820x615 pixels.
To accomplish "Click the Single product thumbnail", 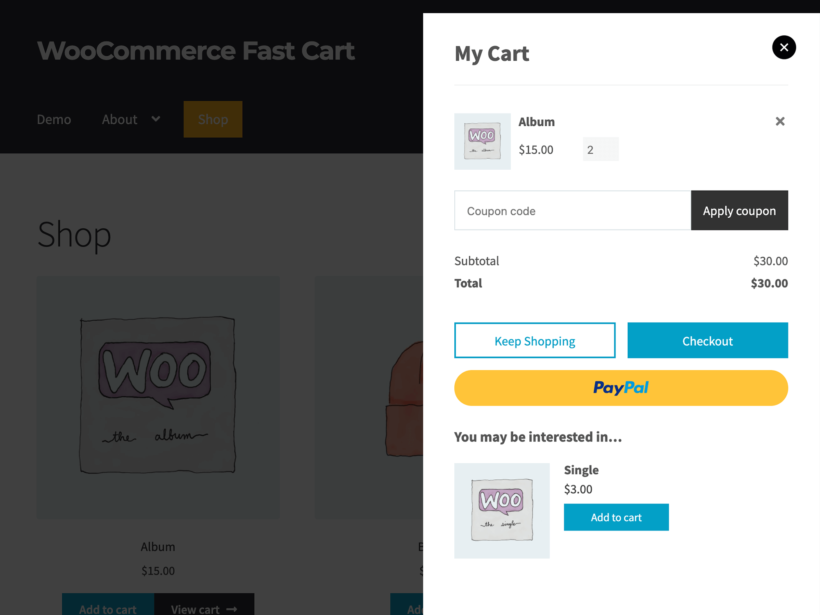I will pyautogui.click(x=501, y=510).
